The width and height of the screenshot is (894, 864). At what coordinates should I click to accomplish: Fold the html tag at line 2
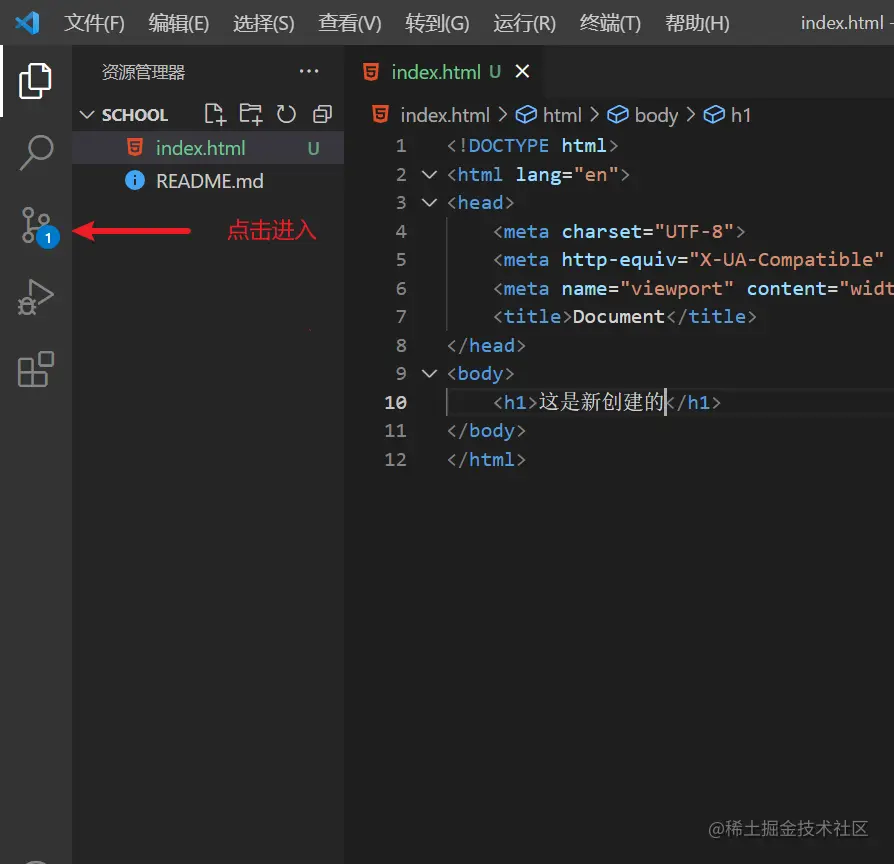[x=430, y=175]
